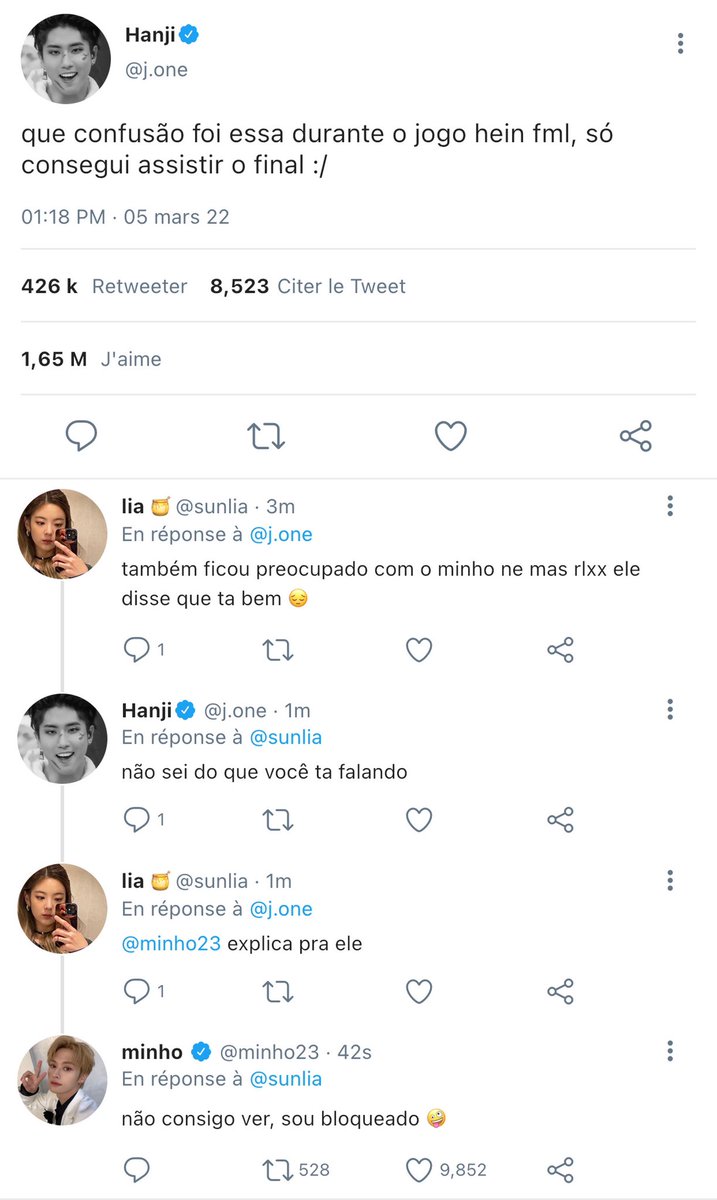717x1200 pixels.
Task: Open minho's profile avatar
Action: click(x=63, y=1081)
